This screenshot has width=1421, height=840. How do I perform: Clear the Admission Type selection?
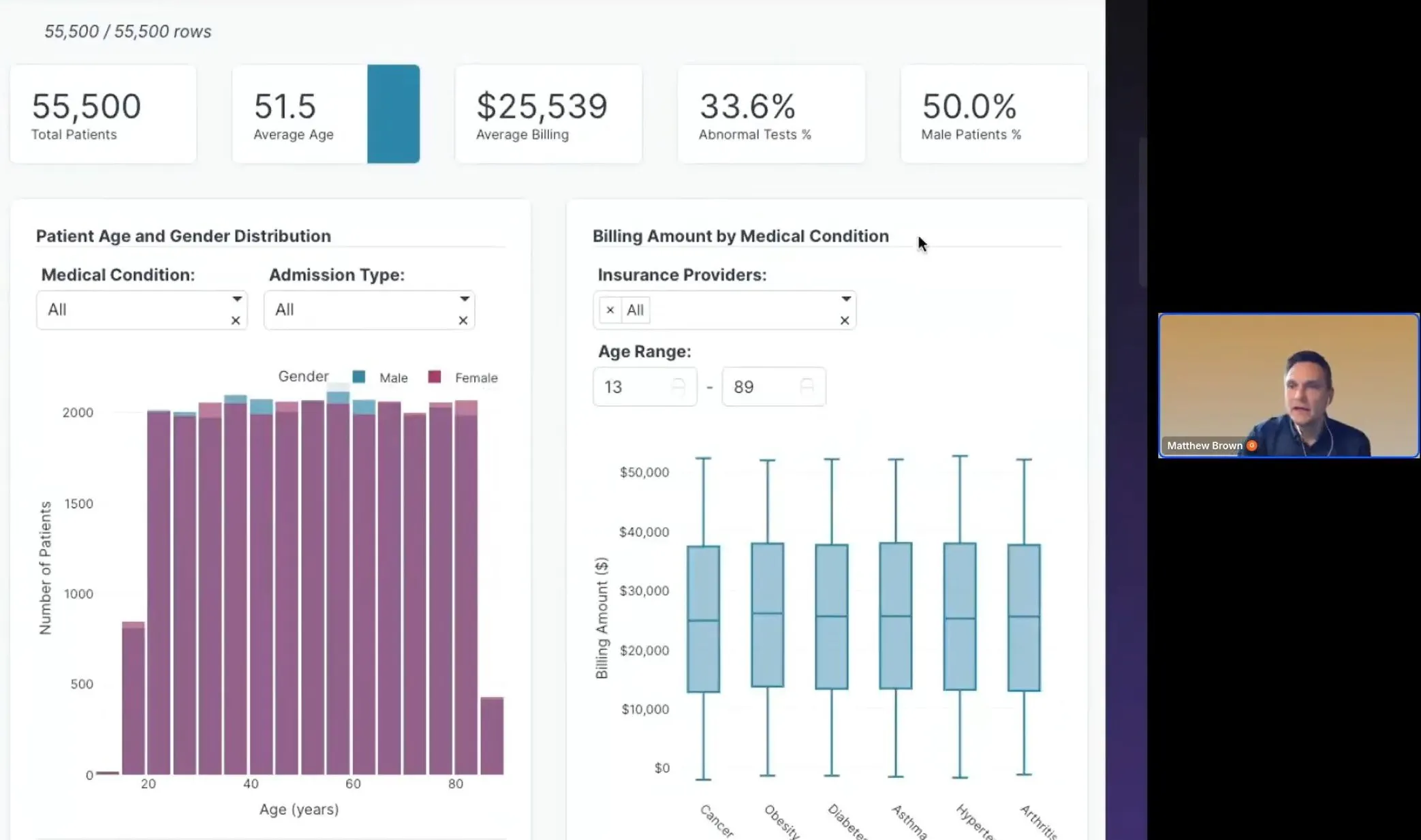[463, 320]
